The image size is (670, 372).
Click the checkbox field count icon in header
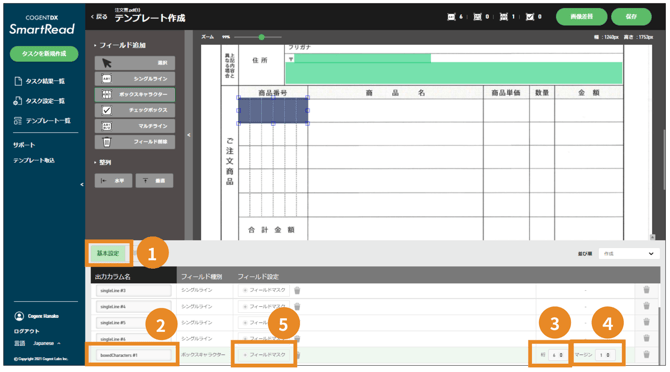pyautogui.click(x=530, y=17)
